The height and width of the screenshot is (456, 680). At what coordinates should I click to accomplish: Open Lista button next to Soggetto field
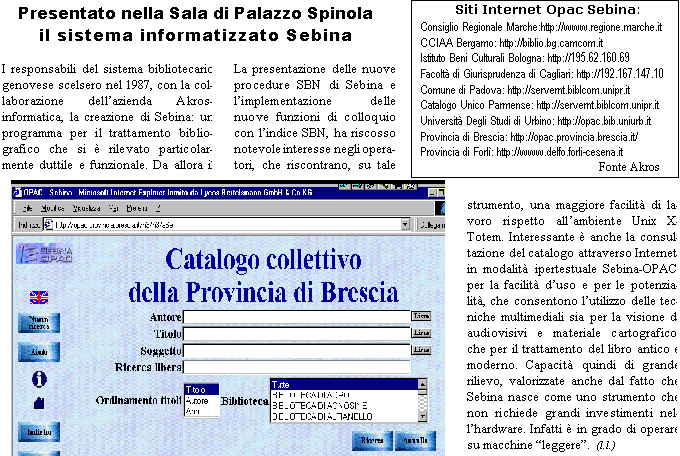421,349
